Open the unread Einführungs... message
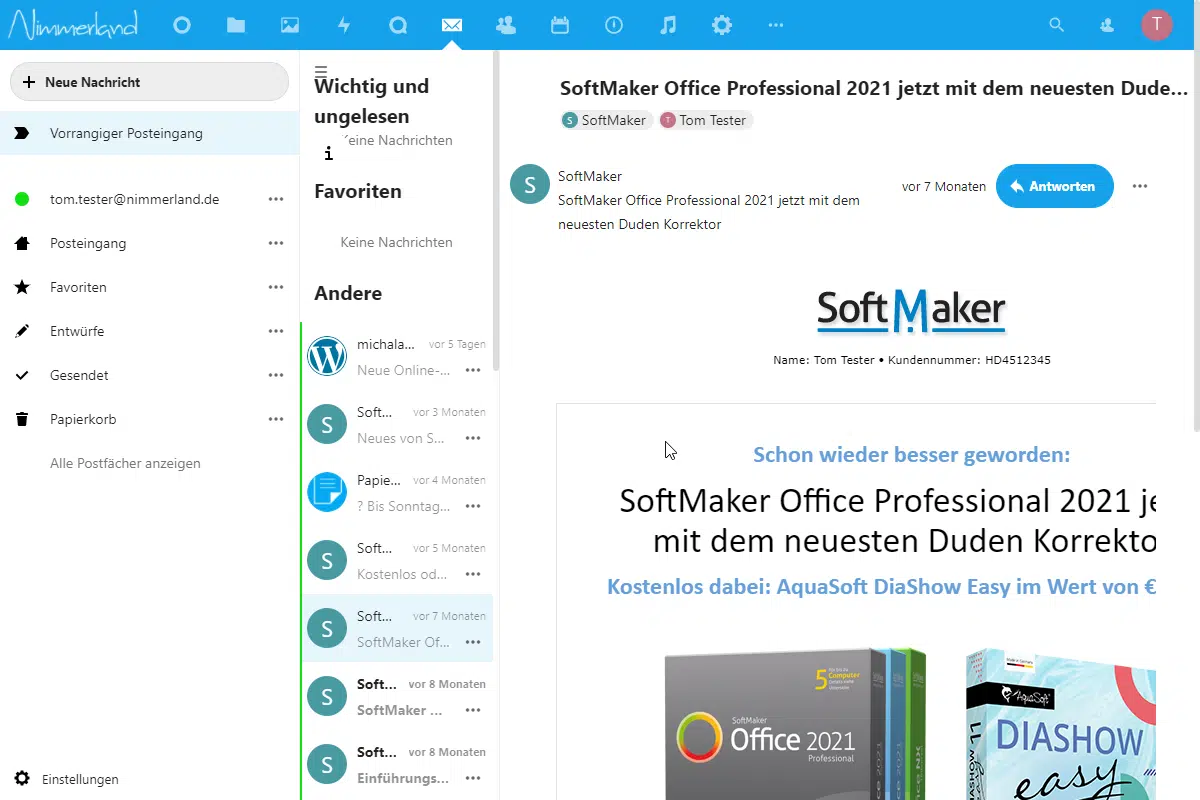The image size is (1200, 800). (x=397, y=764)
